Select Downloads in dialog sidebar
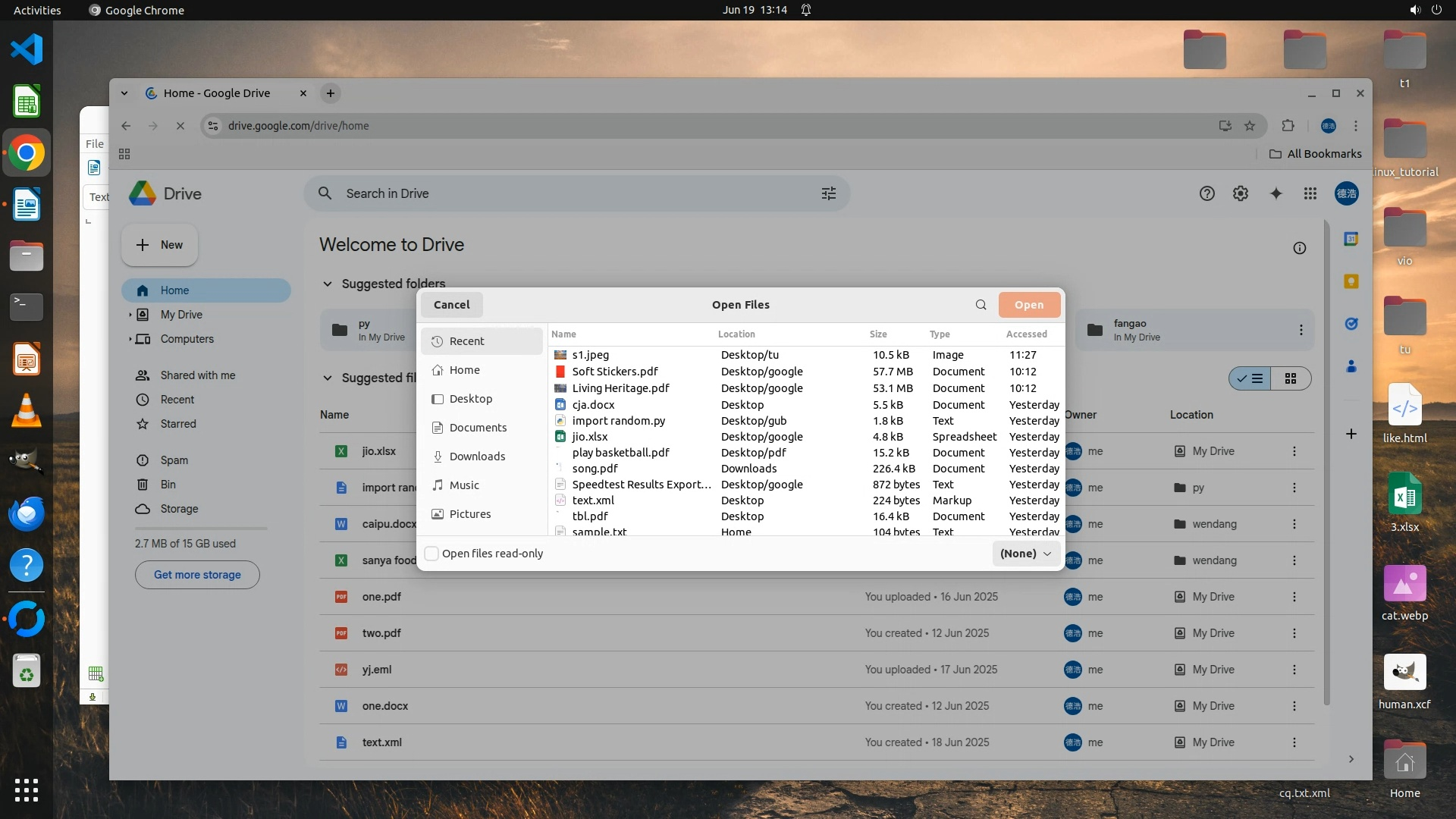1456x819 pixels. click(x=476, y=457)
